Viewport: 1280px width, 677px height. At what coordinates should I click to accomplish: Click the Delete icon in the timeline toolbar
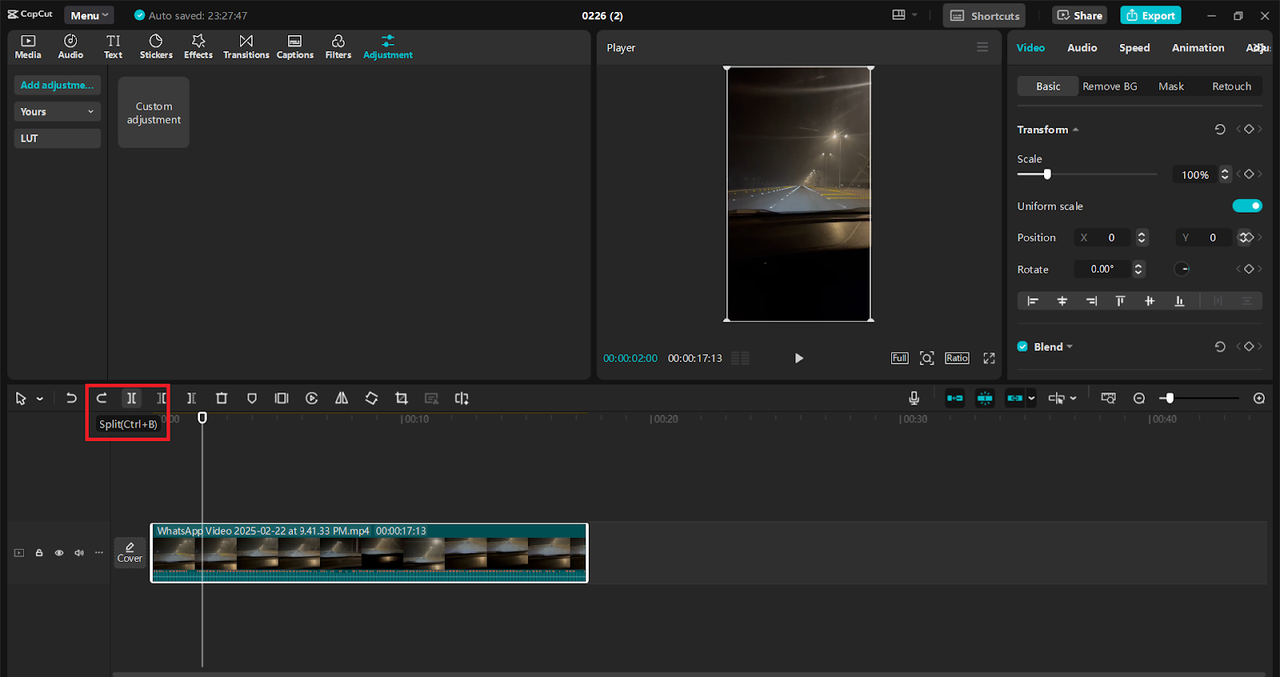pyautogui.click(x=221, y=398)
